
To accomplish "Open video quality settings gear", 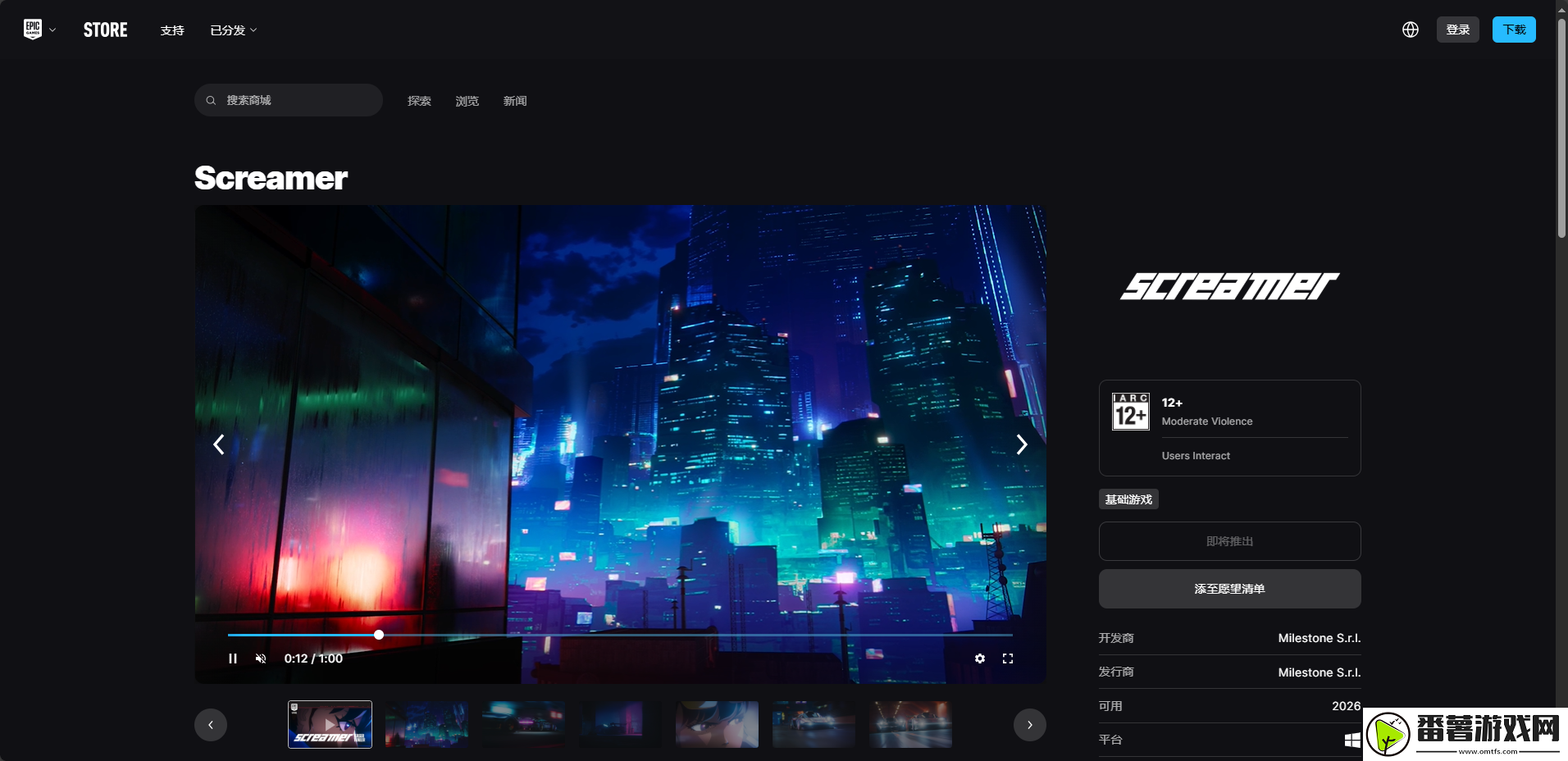I will click(979, 658).
